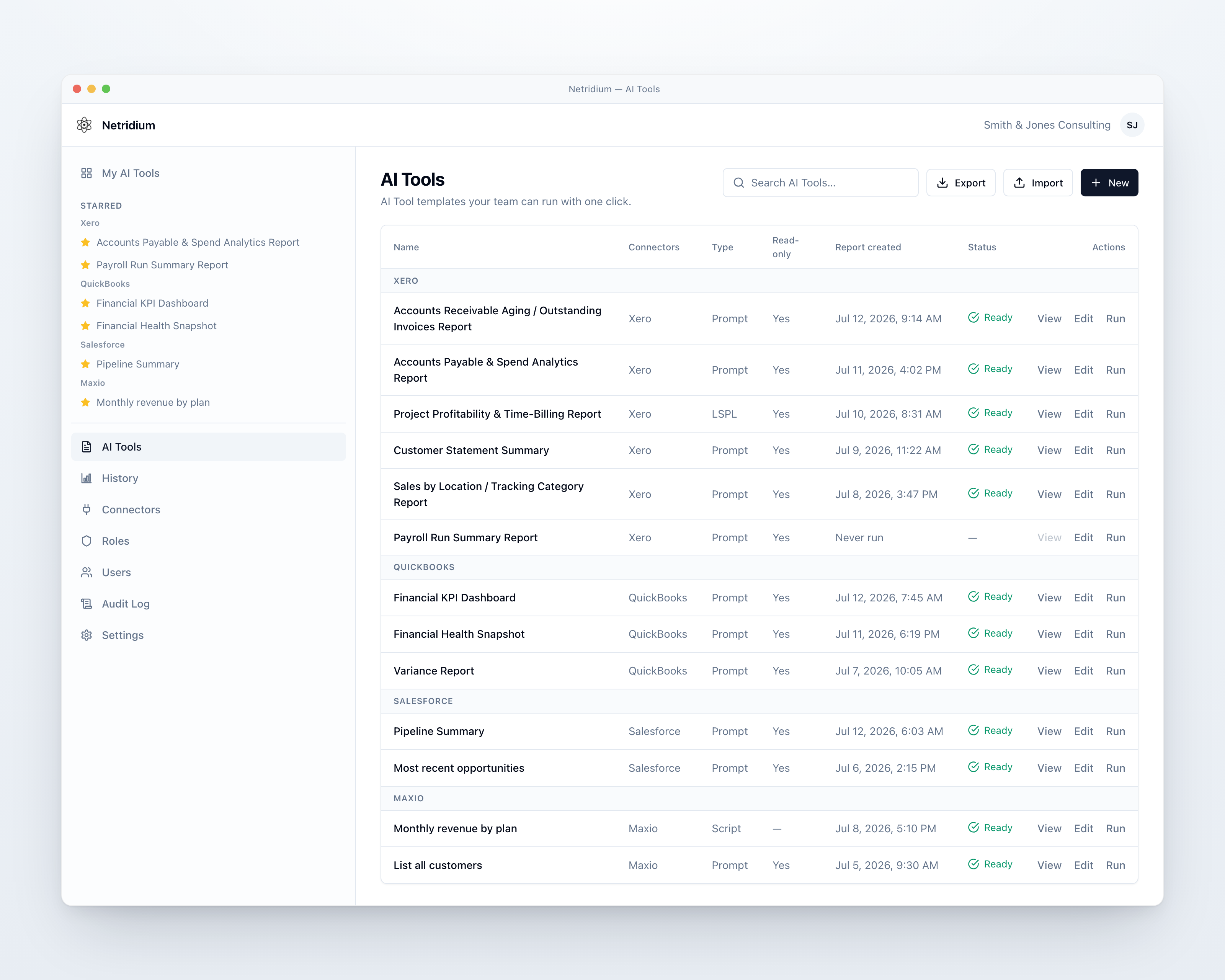Click Smith & Jones Consulting organization name
This screenshot has height=980, width=1225.
(x=1047, y=125)
